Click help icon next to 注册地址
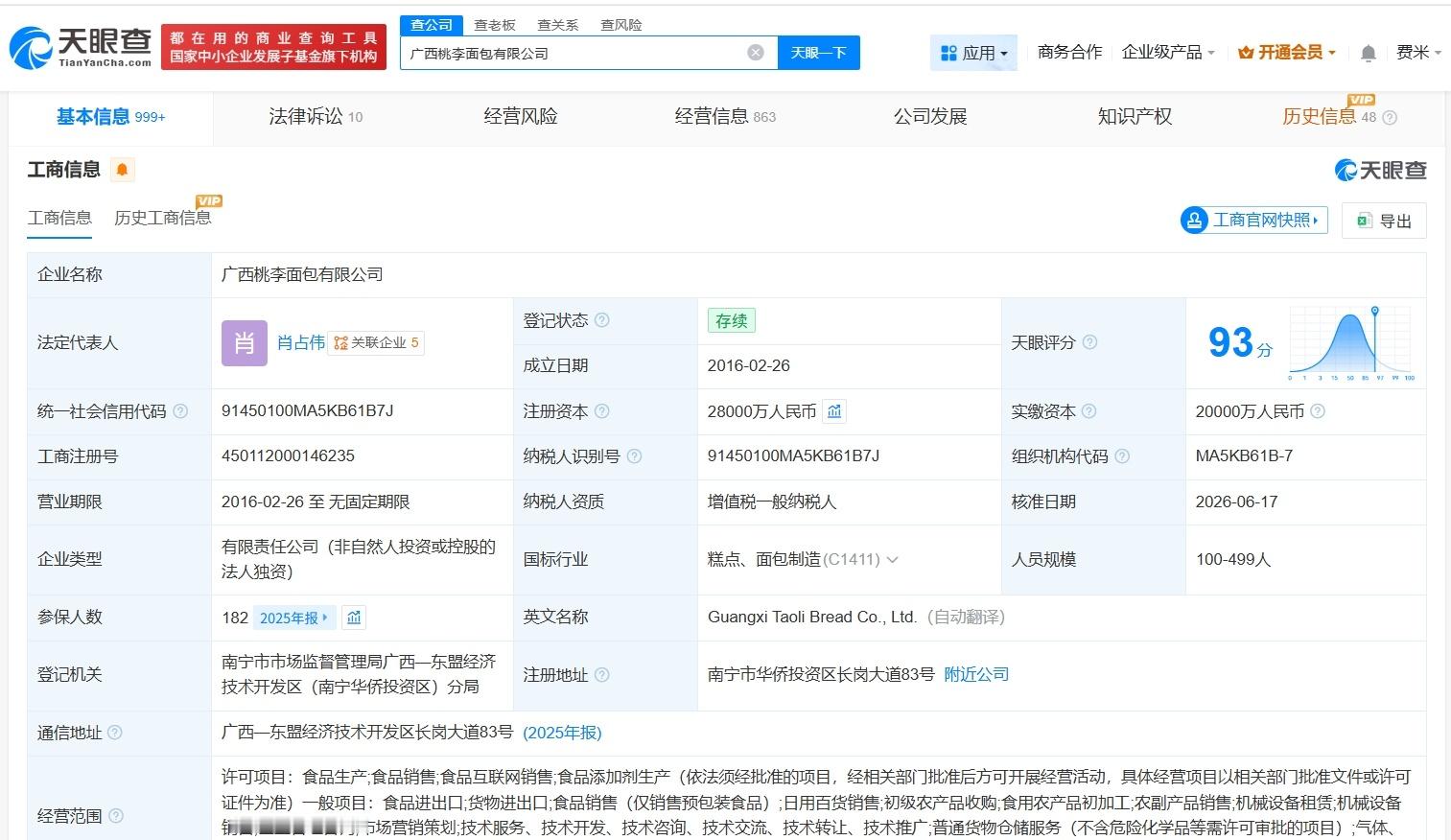This screenshot has width=1451, height=840. click(x=601, y=675)
